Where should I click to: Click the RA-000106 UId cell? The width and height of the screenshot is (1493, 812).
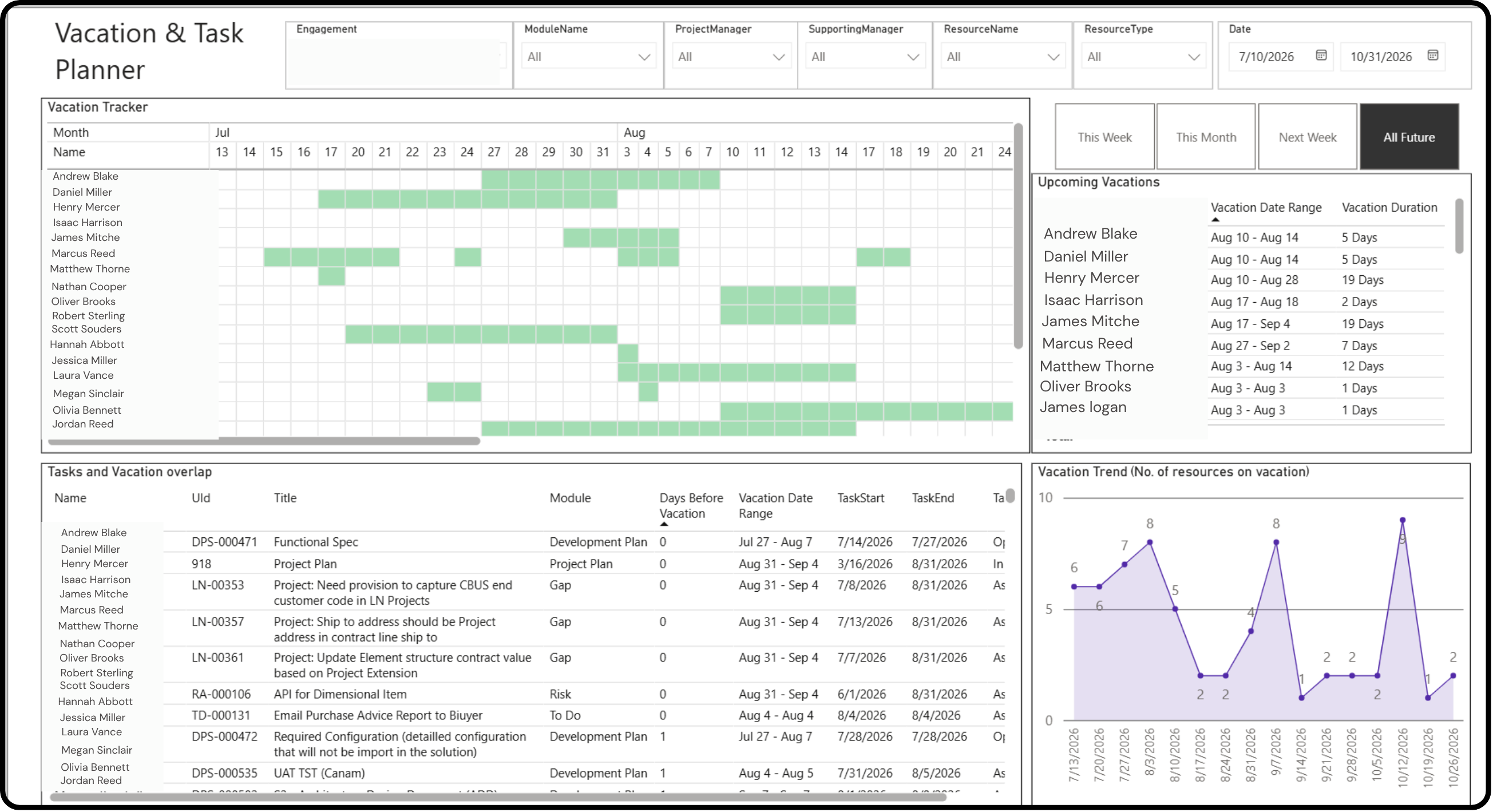tap(221, 694)
